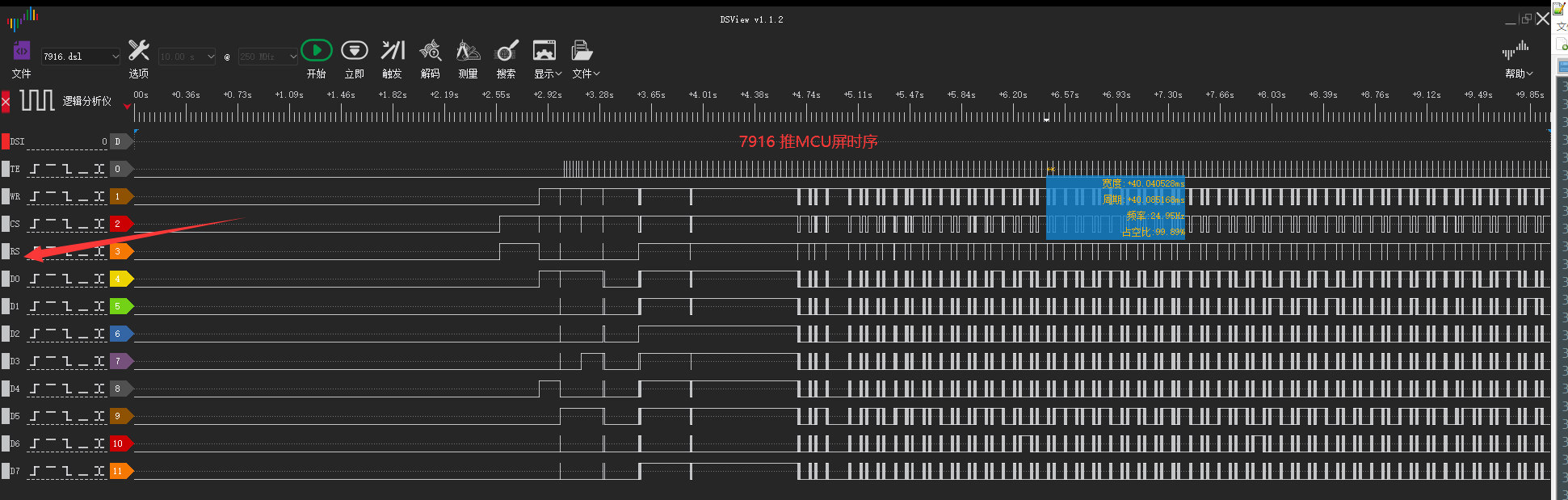The image size is (1568, 500).
Task: Open the 帮助 help menu
Action: tap(1518, 59)
